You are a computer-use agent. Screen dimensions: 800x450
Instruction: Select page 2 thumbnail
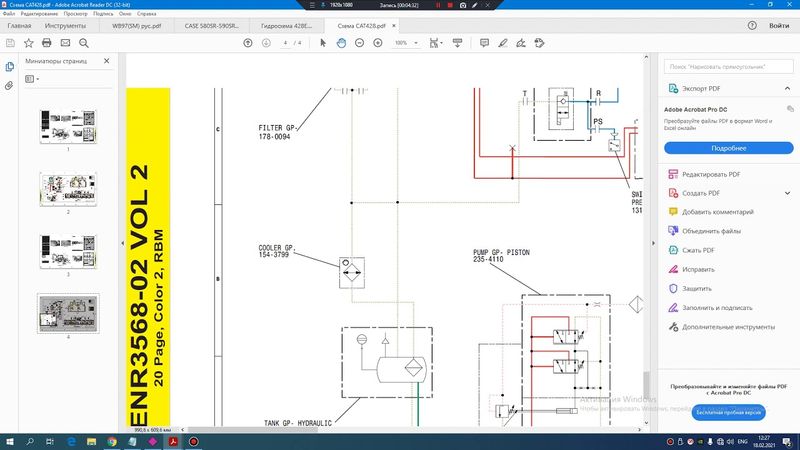point(68,187)
